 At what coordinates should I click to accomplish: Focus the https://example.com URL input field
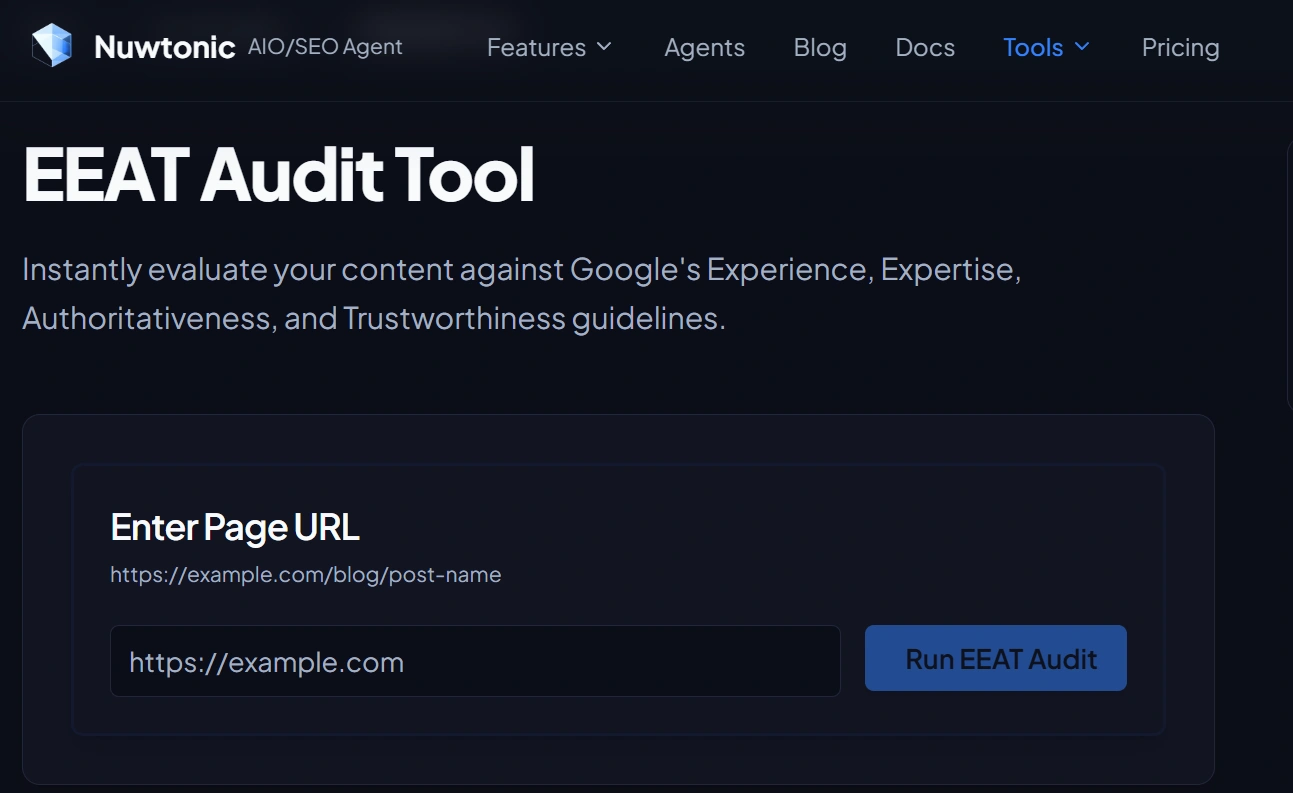point(475,661)
